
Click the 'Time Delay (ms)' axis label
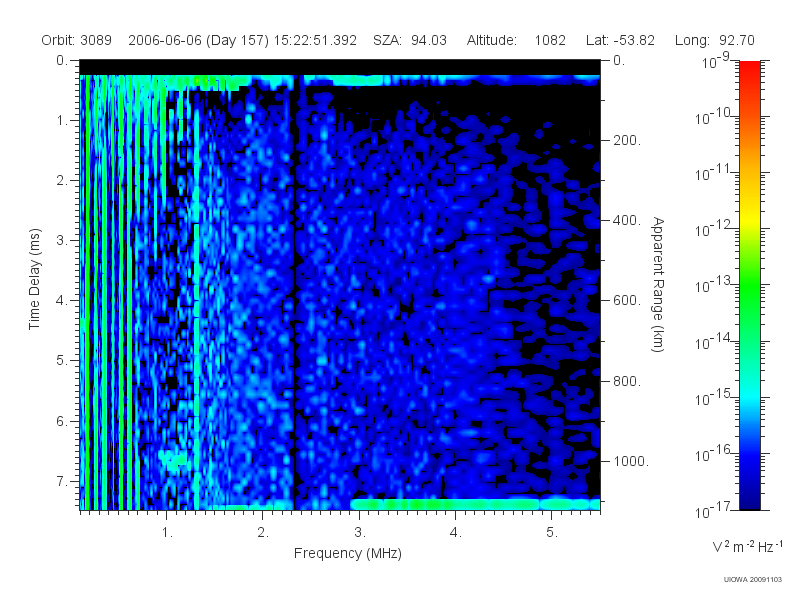(34, 279)
